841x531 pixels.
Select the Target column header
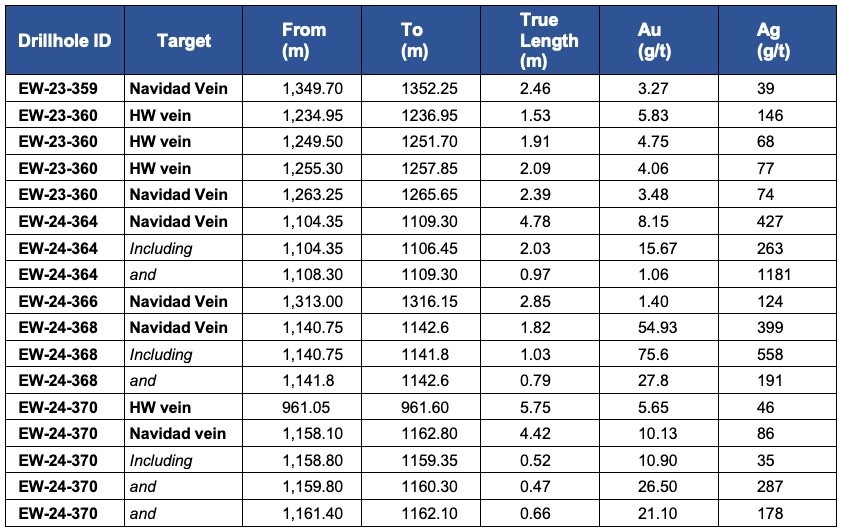tap(184, 40)
